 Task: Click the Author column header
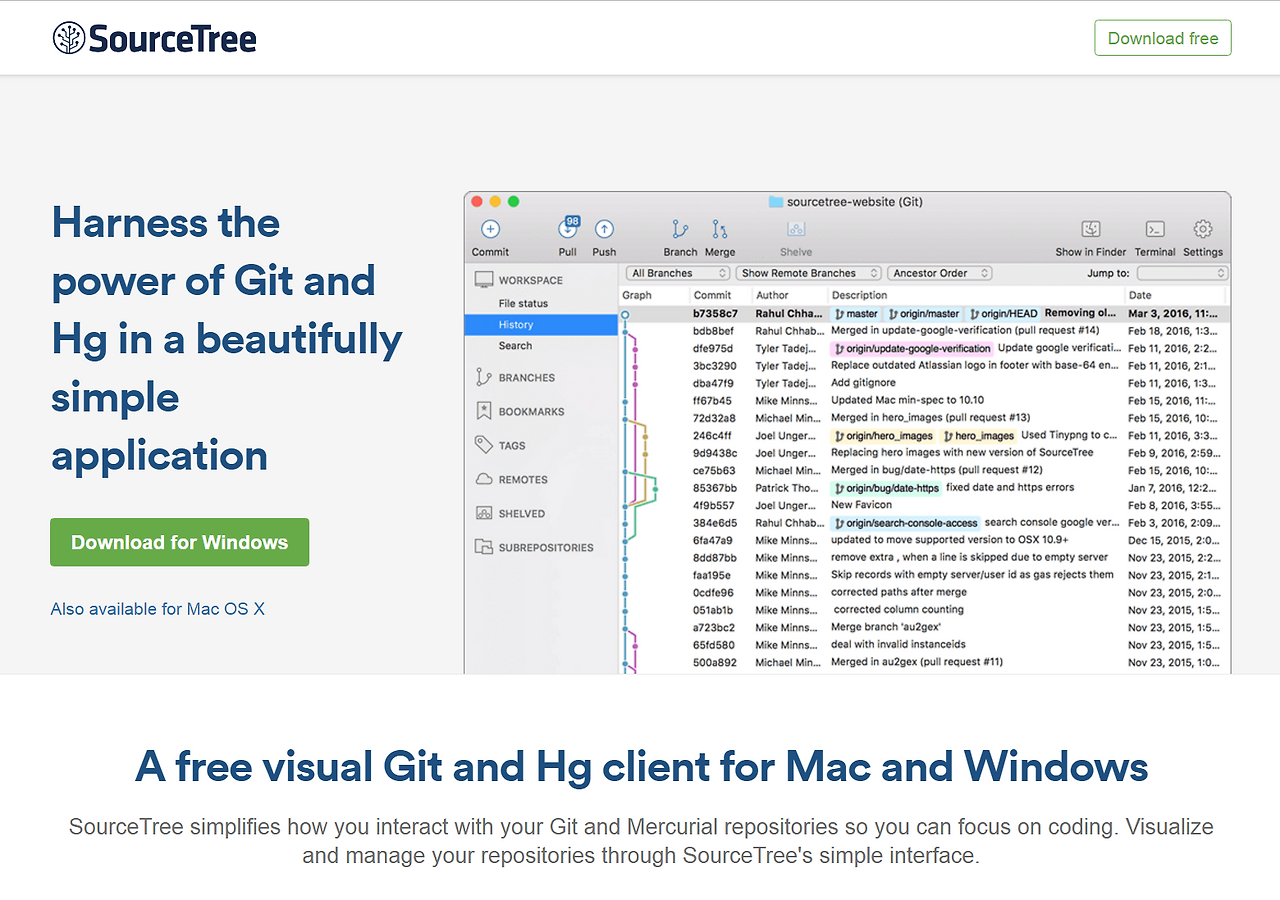[x=772, y=295]
